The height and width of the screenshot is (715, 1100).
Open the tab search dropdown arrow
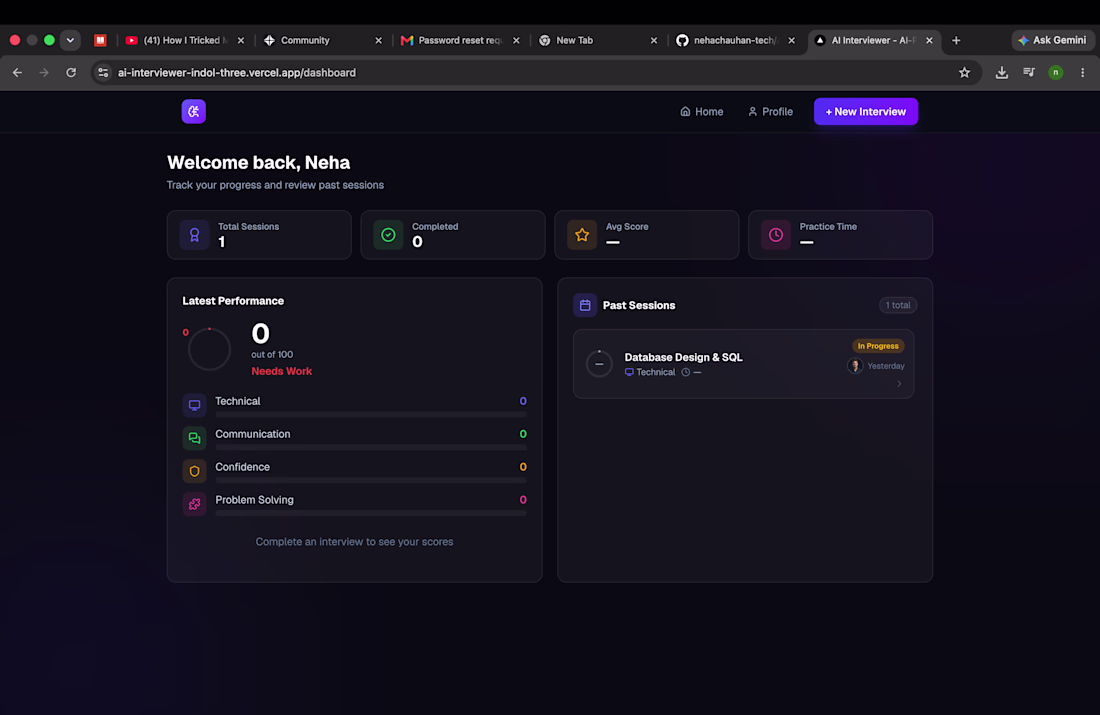click(70, 40)
